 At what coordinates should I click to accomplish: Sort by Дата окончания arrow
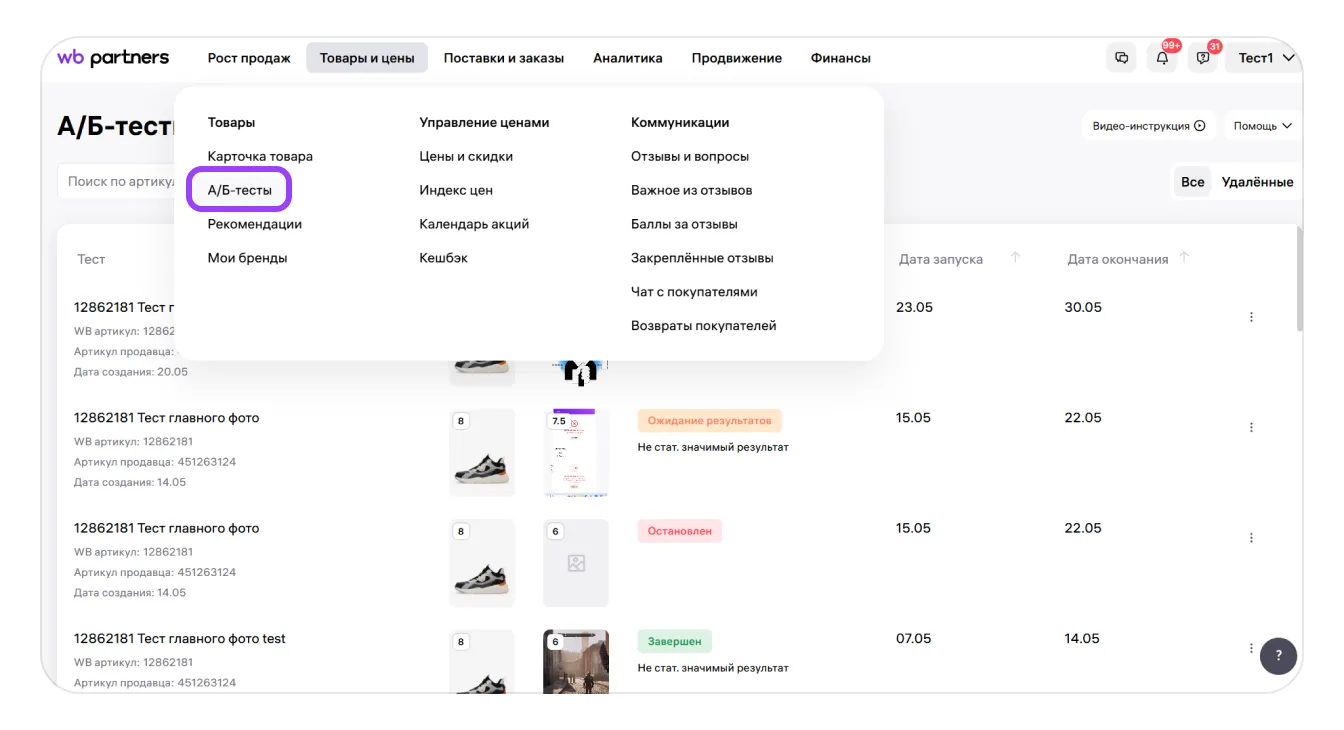click(1184, 258)
